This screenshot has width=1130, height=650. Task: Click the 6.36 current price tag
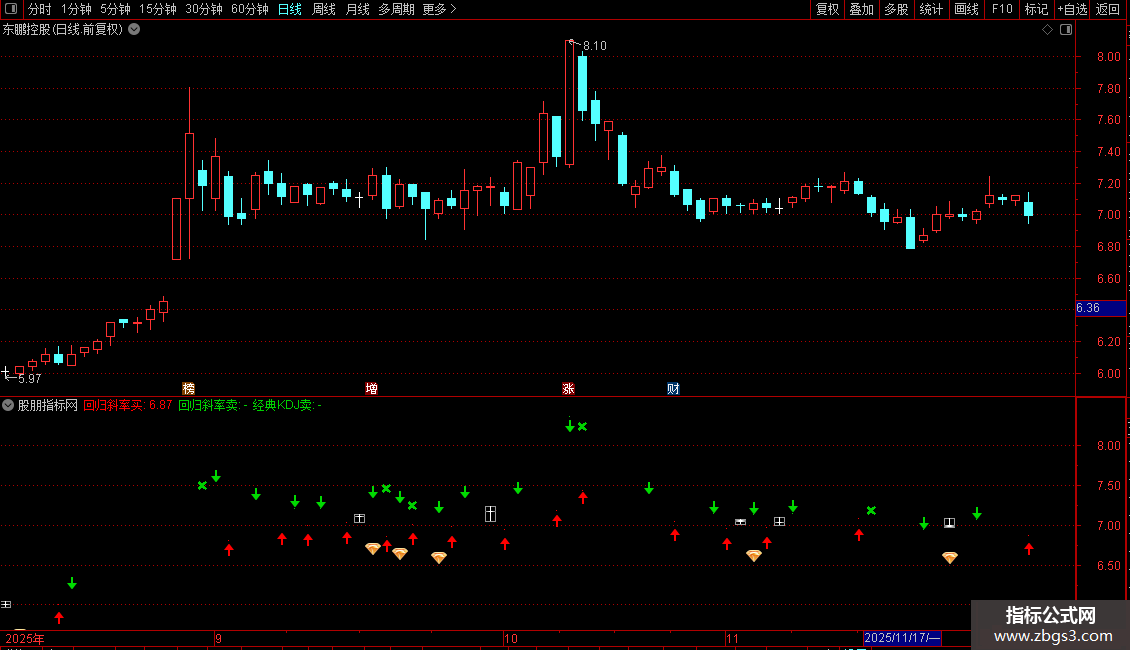1100,308
